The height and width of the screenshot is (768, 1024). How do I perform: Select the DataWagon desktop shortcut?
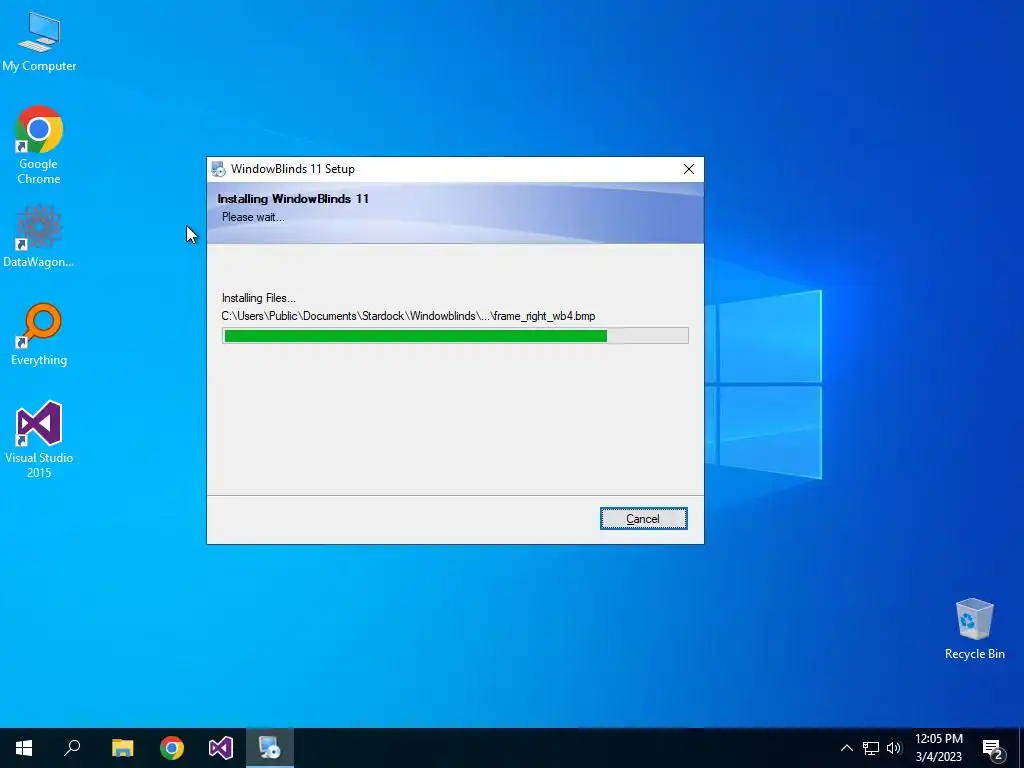click(39, 237)
